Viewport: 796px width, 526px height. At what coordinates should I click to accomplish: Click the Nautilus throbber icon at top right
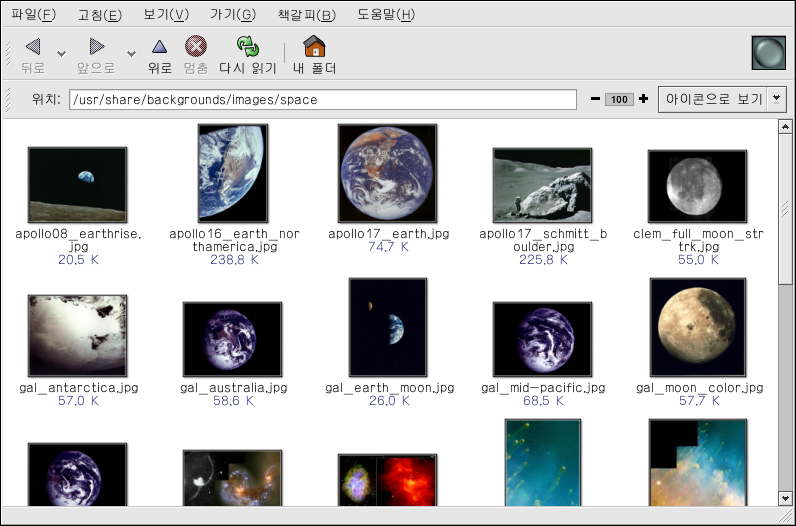tap(767, 53)
